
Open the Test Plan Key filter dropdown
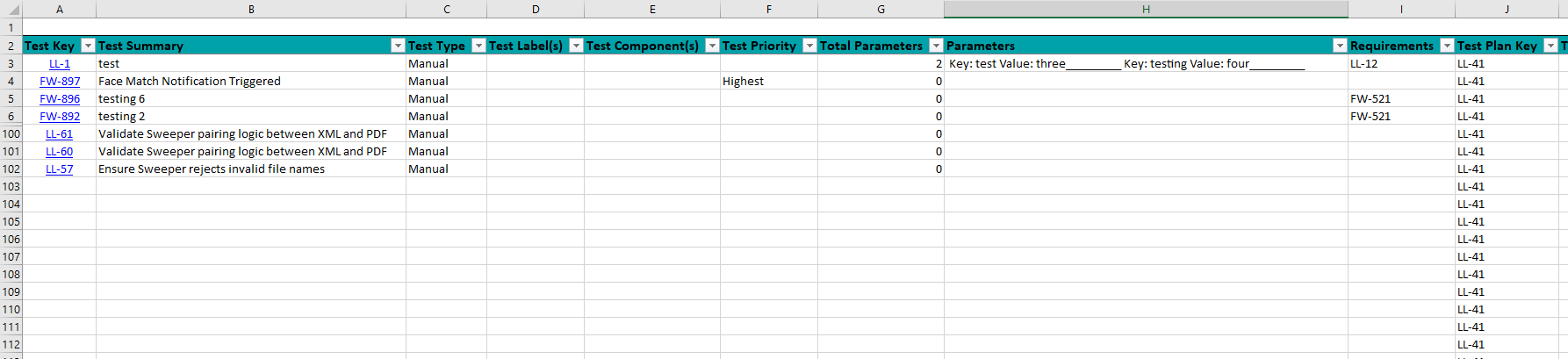click(1550, 46)
